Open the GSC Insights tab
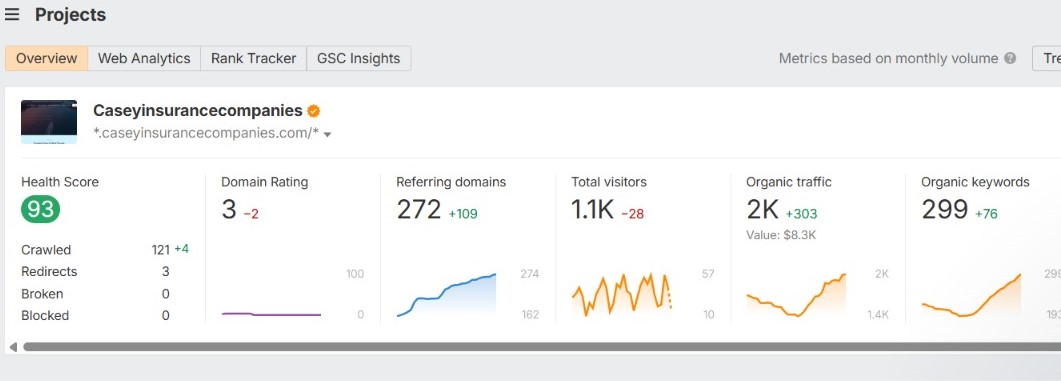 pos(359,58)
